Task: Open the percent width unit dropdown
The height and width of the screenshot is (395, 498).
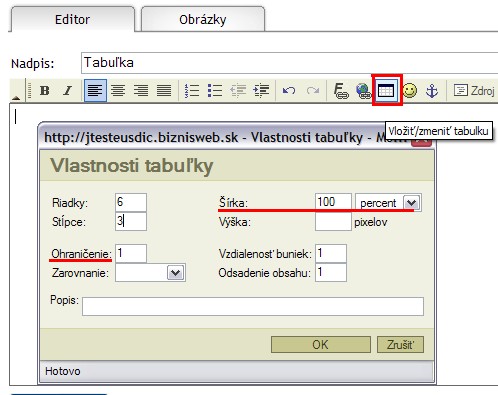Action: [388, 202]
